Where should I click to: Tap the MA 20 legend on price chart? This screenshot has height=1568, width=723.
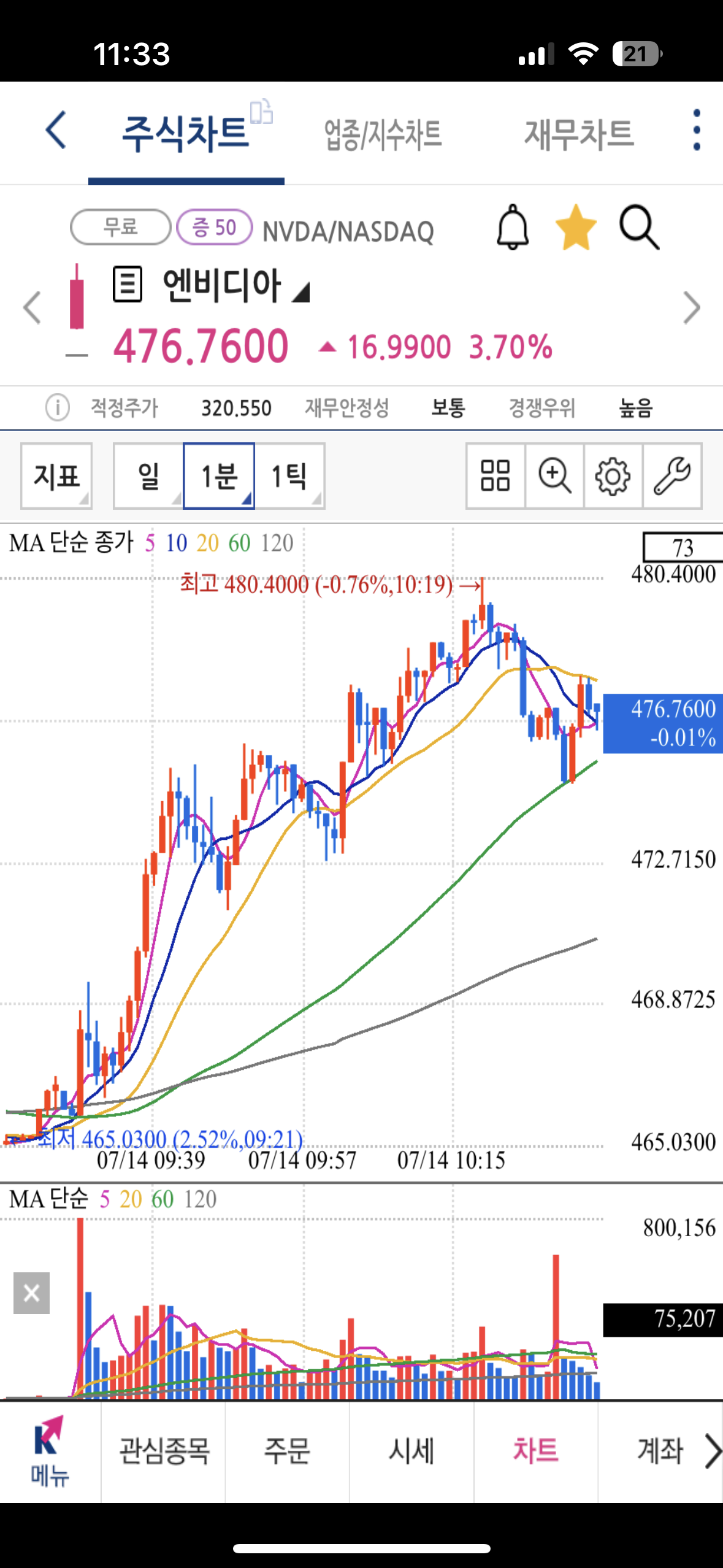pos(208,543)
